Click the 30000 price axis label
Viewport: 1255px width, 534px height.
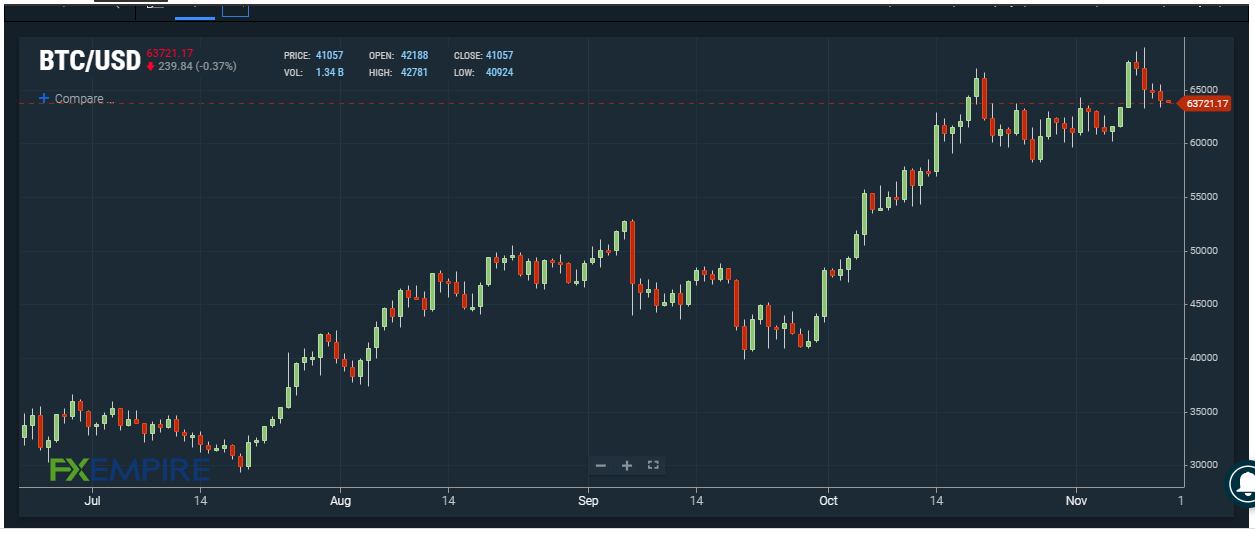(1204, 466)
